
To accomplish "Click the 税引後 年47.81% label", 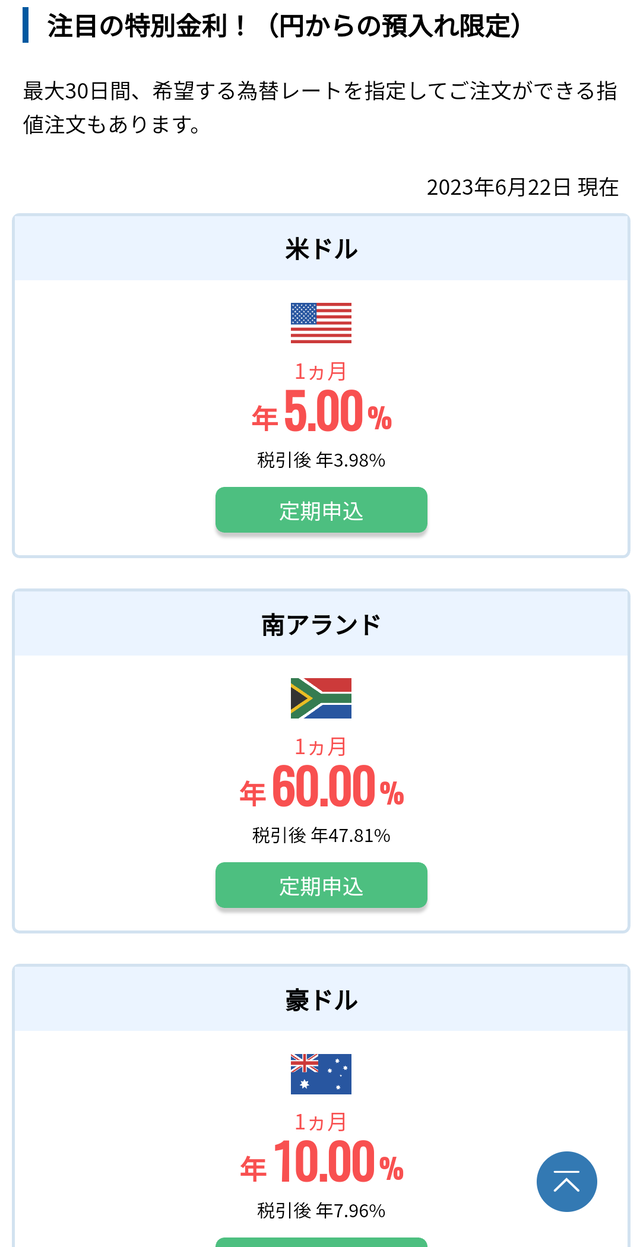I will coord(321,835).
